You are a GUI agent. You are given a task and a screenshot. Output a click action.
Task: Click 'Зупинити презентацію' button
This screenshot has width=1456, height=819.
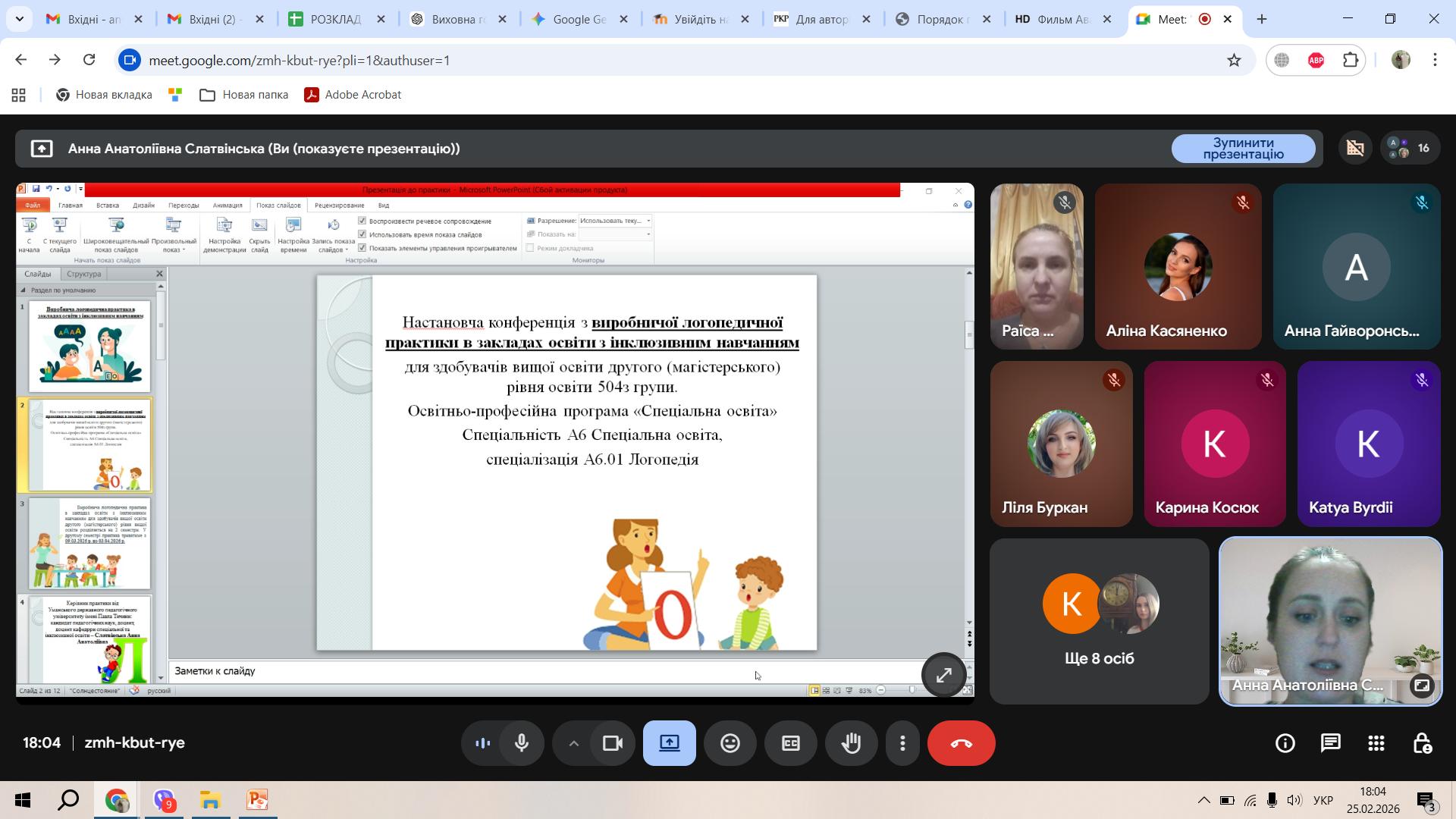(x=1243, y=149)
